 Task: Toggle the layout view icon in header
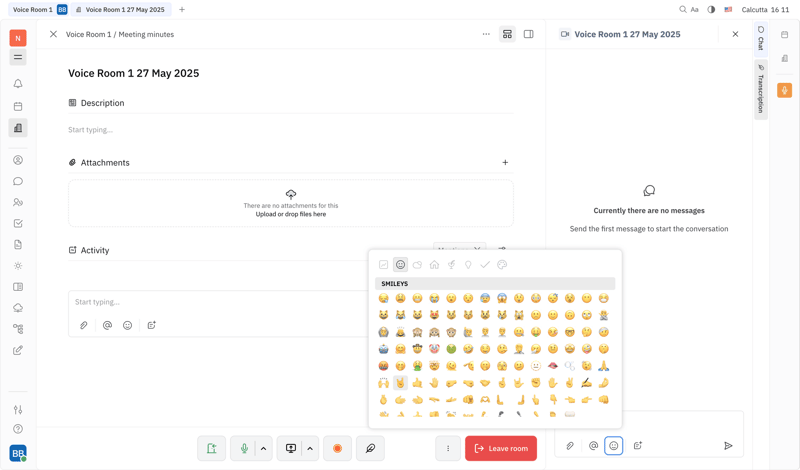pyautogui.click(x=507, y=34)
